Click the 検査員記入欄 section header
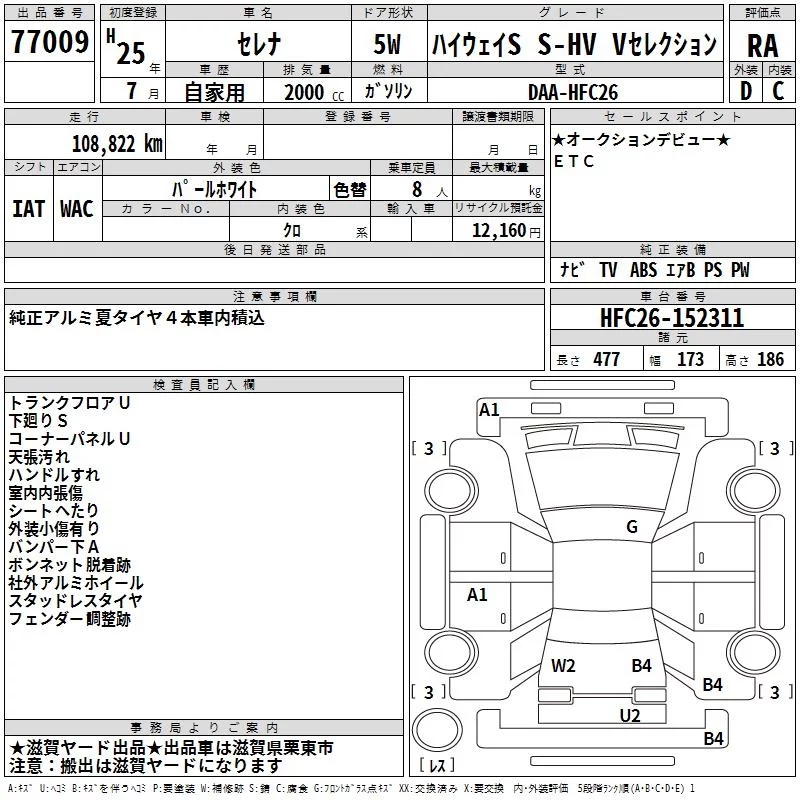The height and width of the screenshot is (800, 800). click(x=204, y=385)
